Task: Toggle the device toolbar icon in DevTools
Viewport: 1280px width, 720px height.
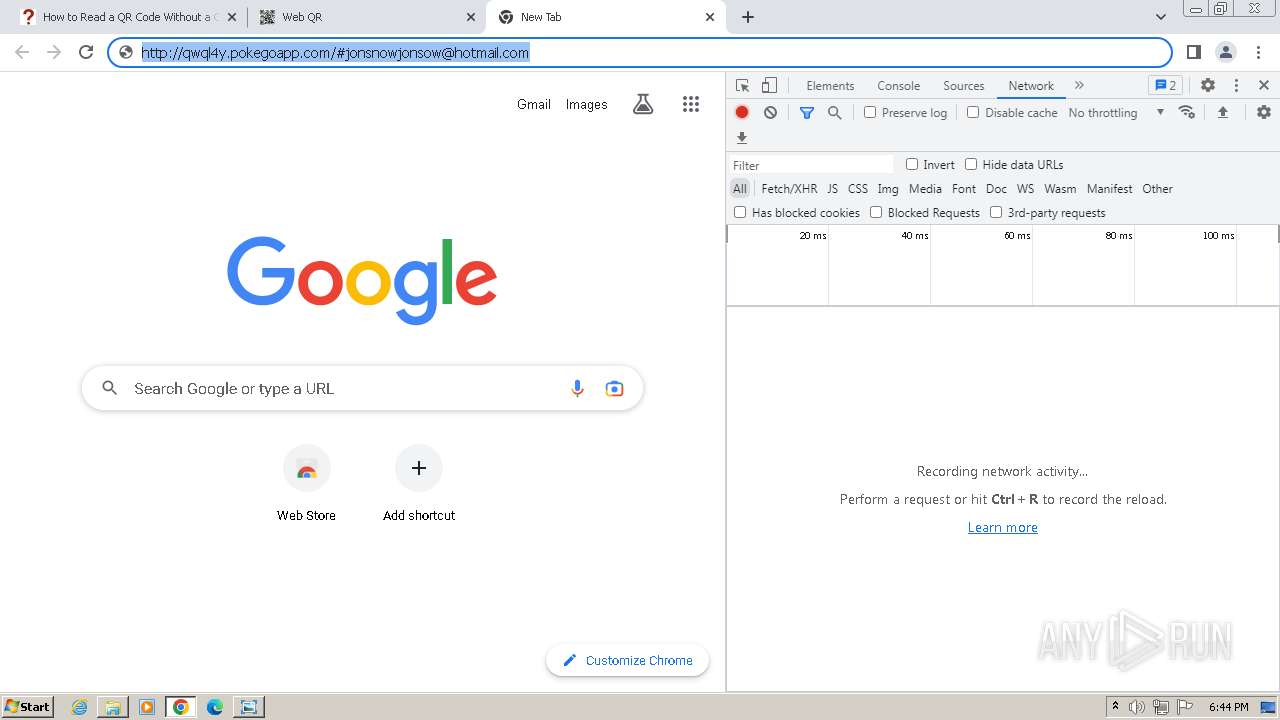Action: click(x=769, y=86)
